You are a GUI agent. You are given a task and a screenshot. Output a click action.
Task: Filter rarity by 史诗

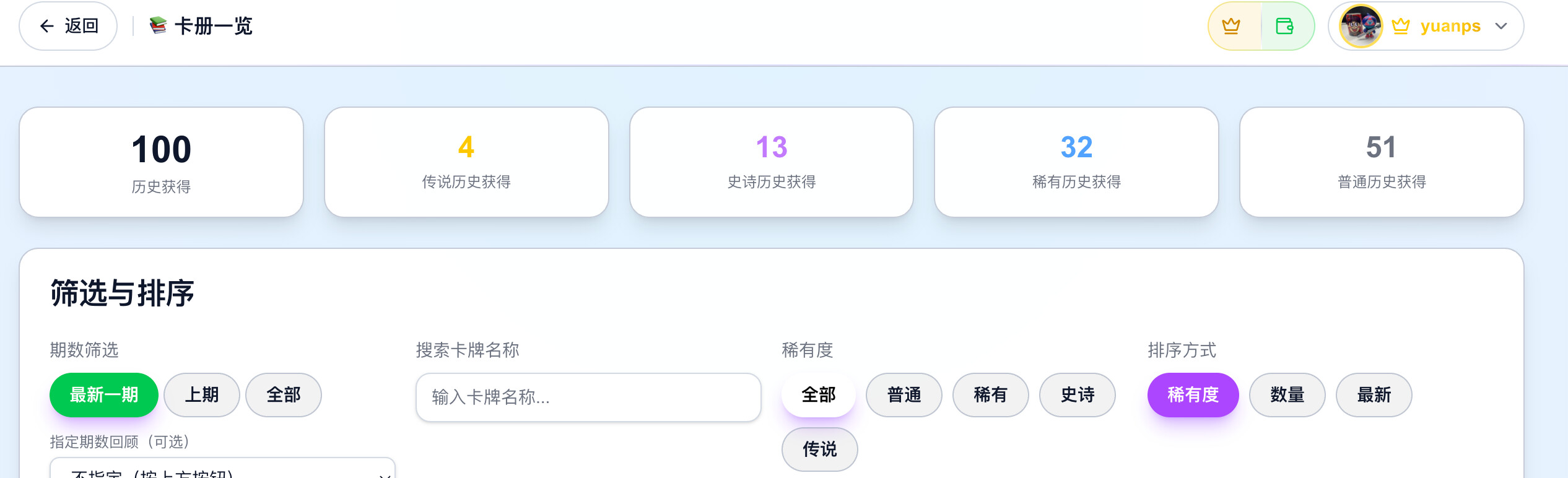pos(1078,395)
